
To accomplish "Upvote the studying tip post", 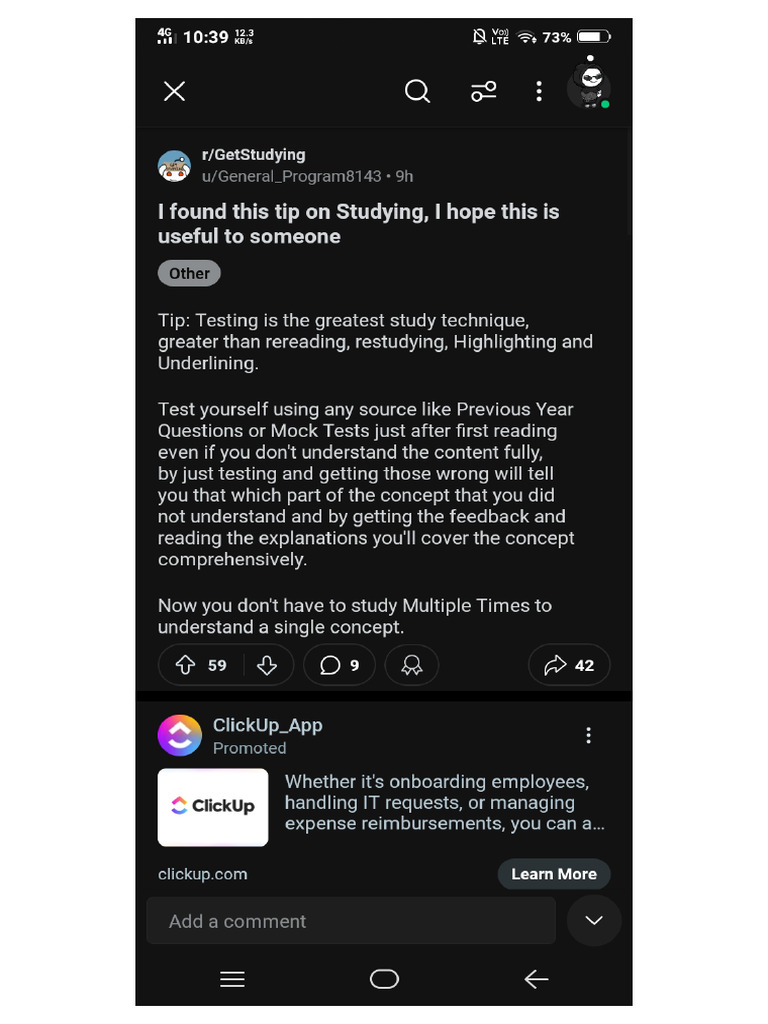I will (186, 665).
